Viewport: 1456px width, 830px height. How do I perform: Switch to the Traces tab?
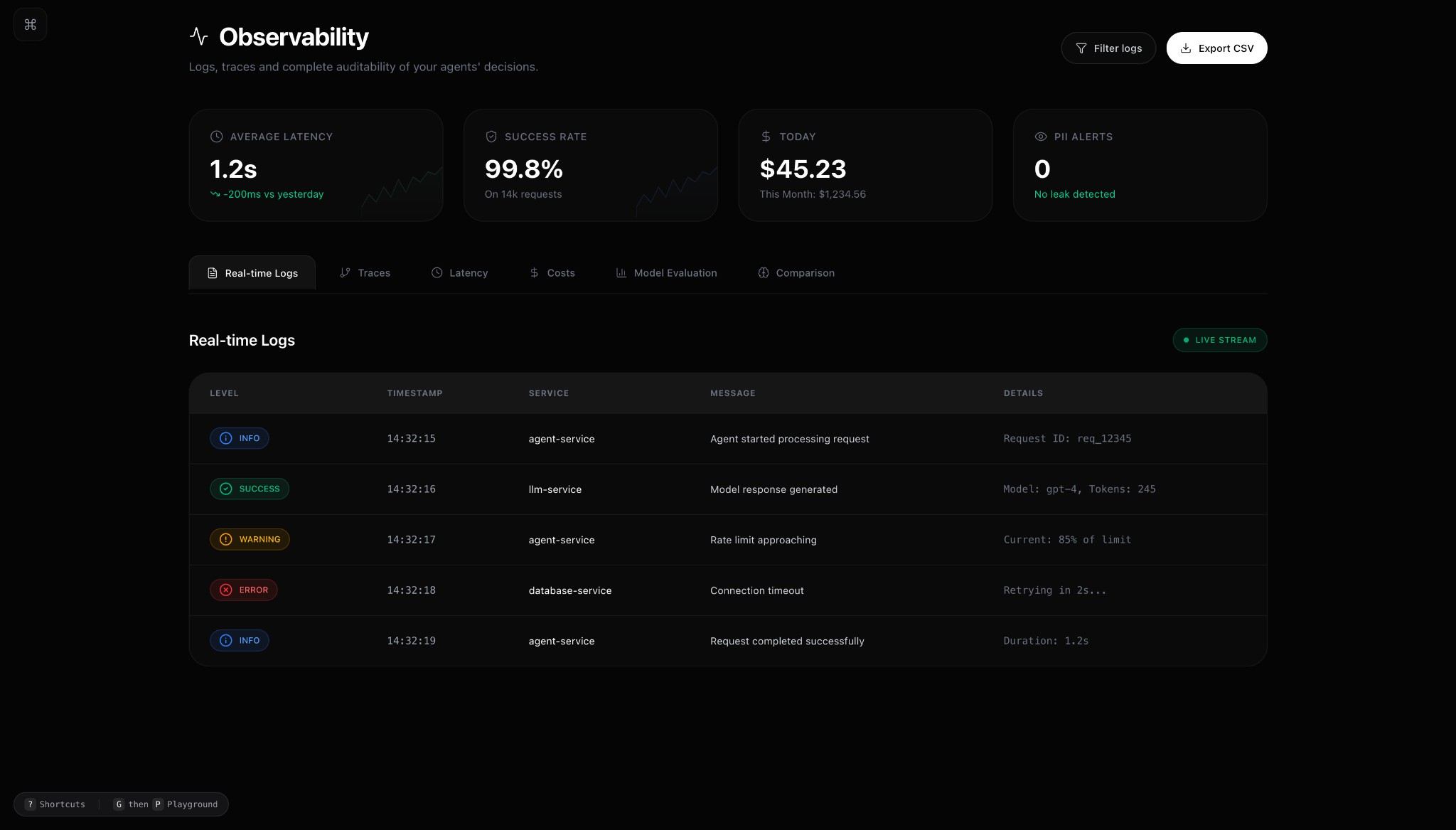(365, 273)
